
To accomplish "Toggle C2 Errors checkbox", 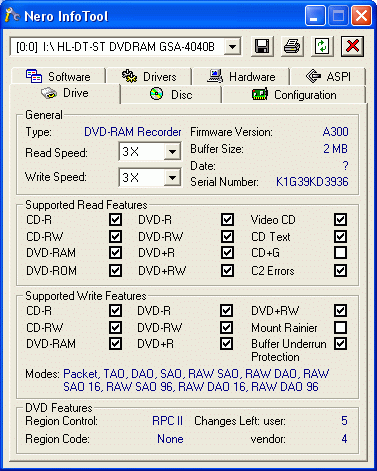I will click(340, 270).
